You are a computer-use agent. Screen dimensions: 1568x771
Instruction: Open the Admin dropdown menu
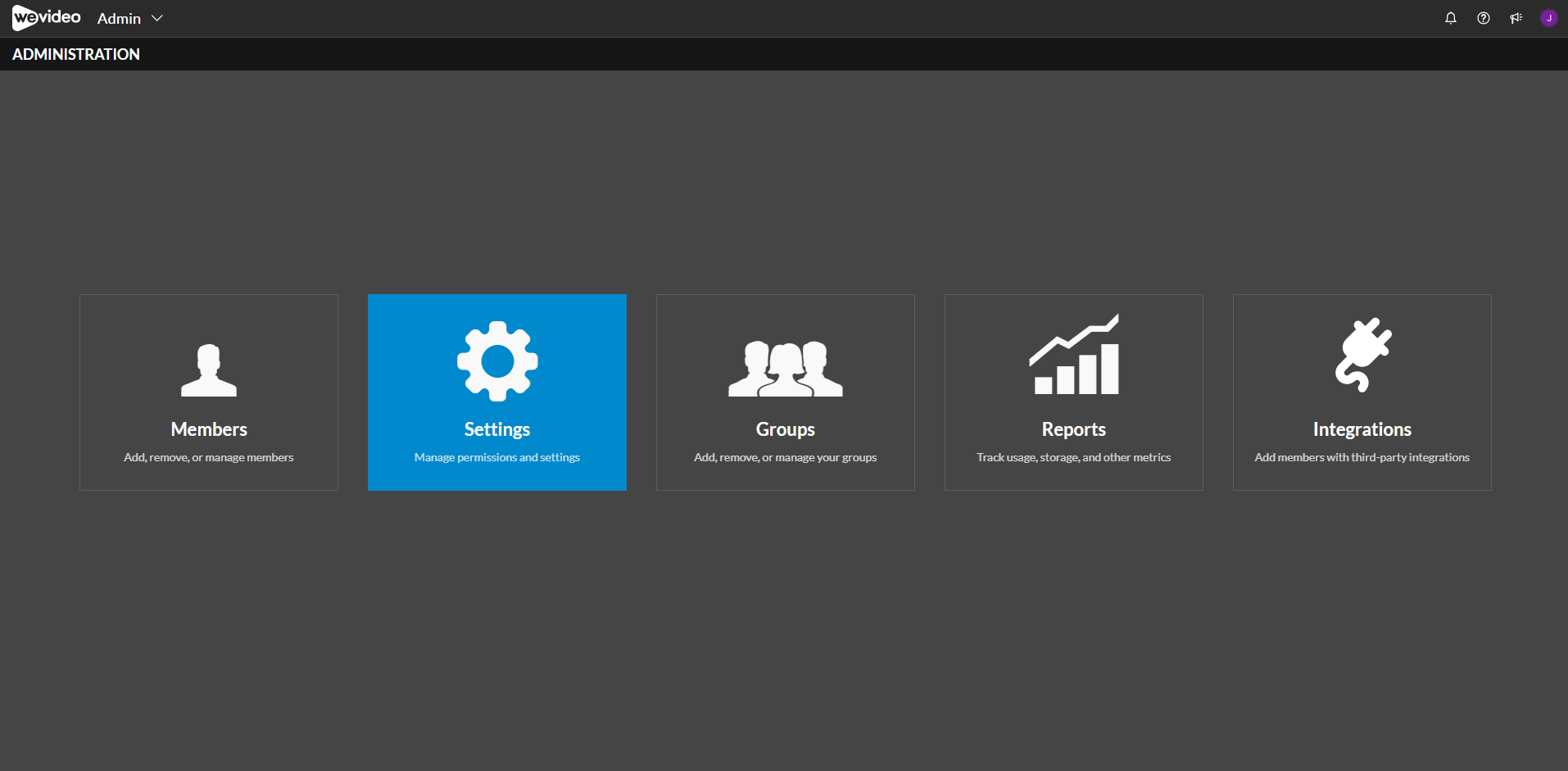130,18
